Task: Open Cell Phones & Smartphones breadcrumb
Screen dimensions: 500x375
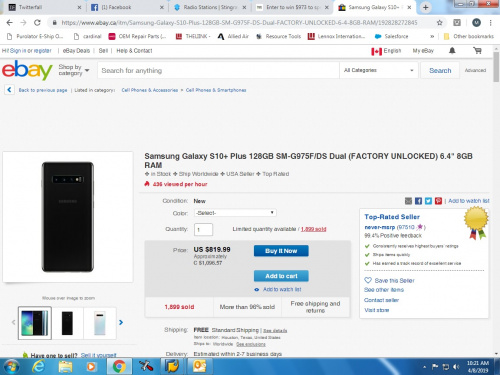Action: 216,90
